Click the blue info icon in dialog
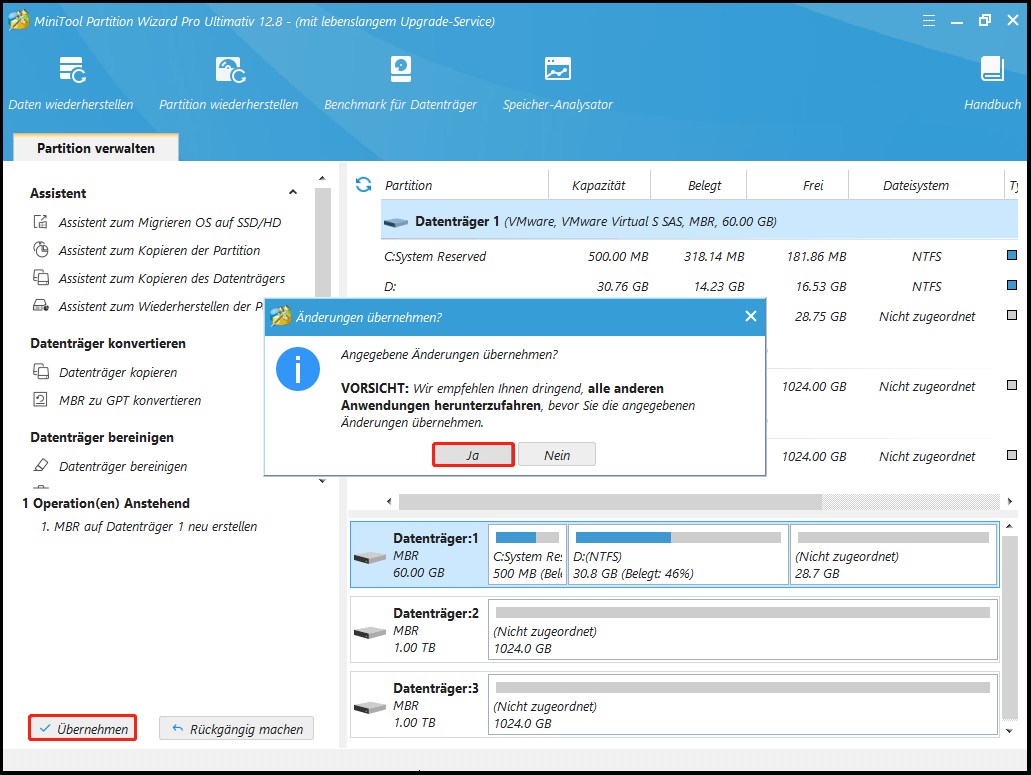The image size is (1031, 775). pyautogui.click(x=298, y=369)
